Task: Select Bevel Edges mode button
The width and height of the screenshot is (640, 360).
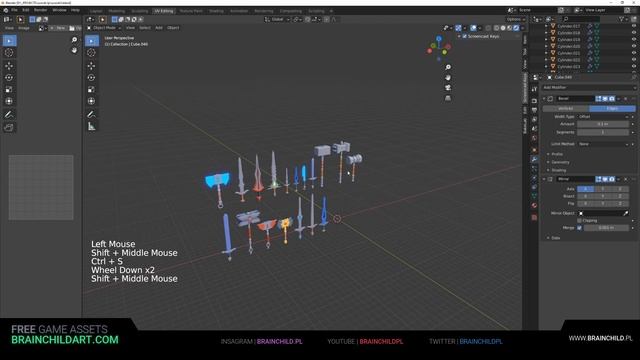Action: [612, 109]
